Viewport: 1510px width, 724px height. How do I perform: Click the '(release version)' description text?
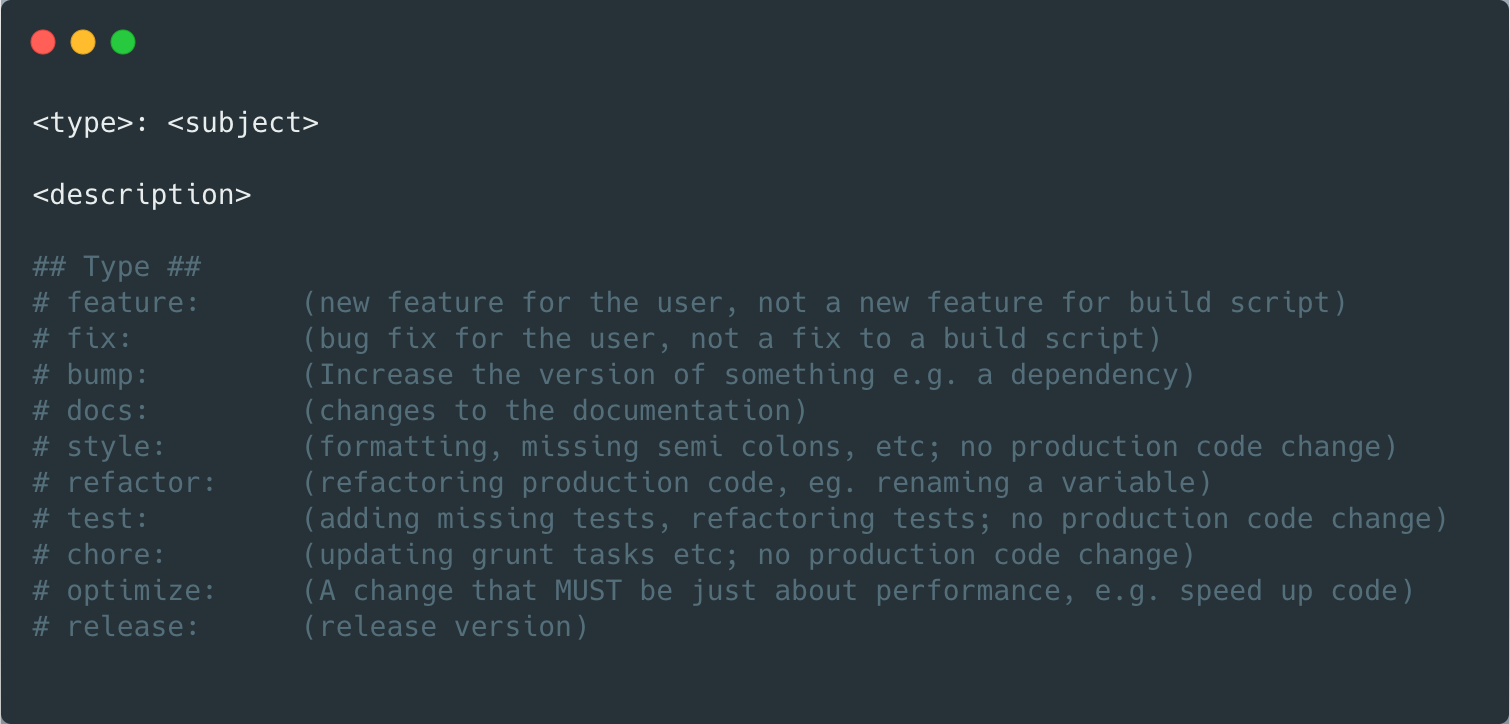(x=445, y=627)
